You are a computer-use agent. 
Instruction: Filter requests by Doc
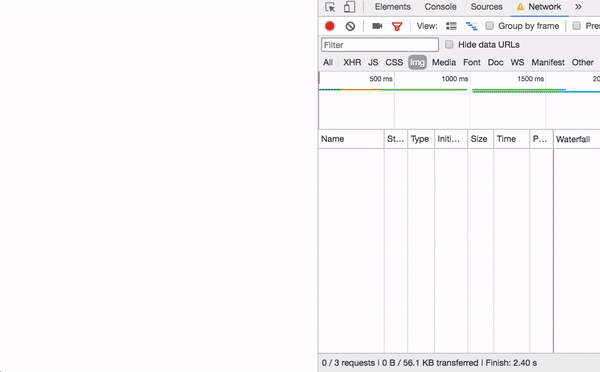[496, 62]
